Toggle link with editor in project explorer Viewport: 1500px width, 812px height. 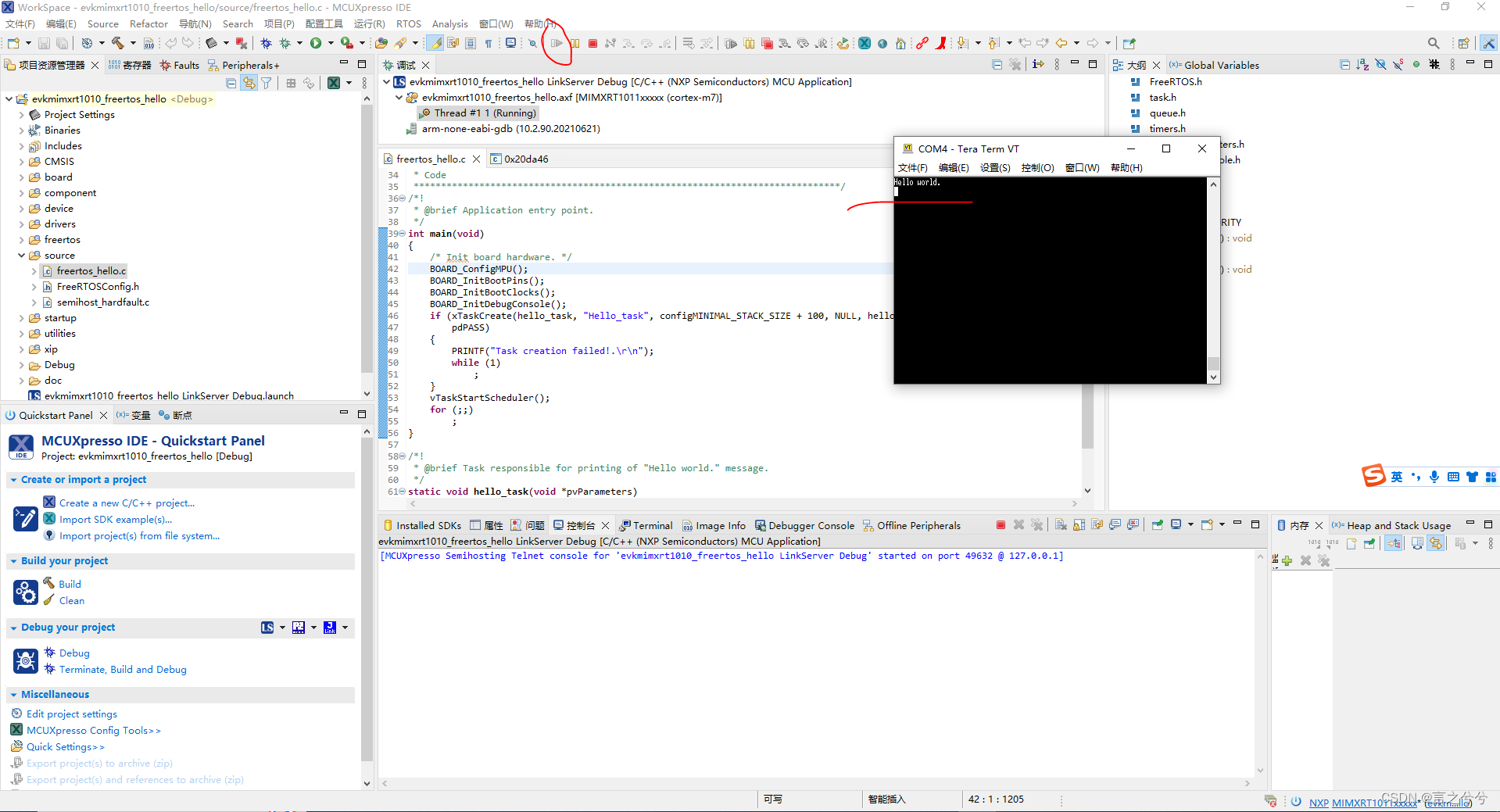(x=249, y=83)
